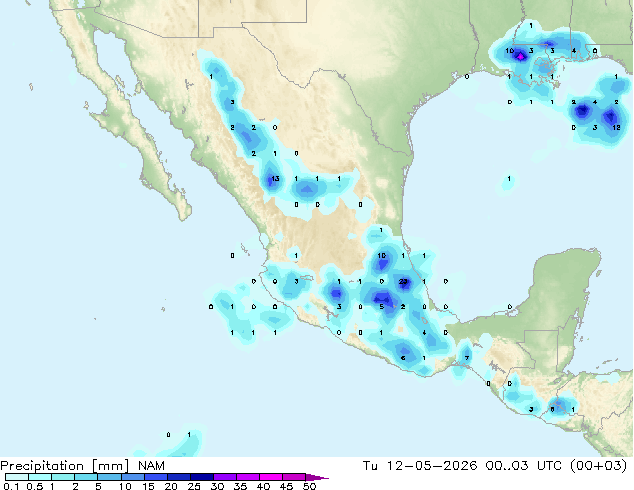This screenshot has height=490, width=634.
Task: Pick the 10–15 mm legend color swatch
Action: [132, 477]
